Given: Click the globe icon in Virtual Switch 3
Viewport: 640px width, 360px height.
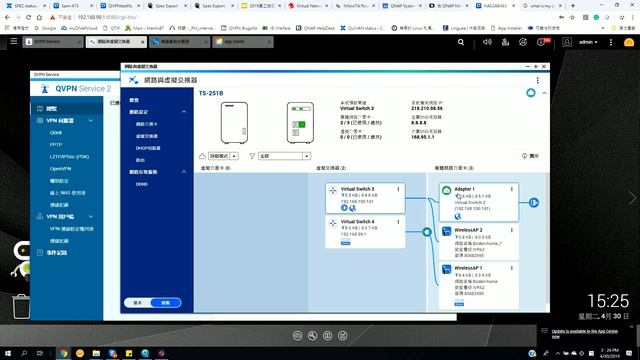Looking at the screenshot, I should 352,208.
